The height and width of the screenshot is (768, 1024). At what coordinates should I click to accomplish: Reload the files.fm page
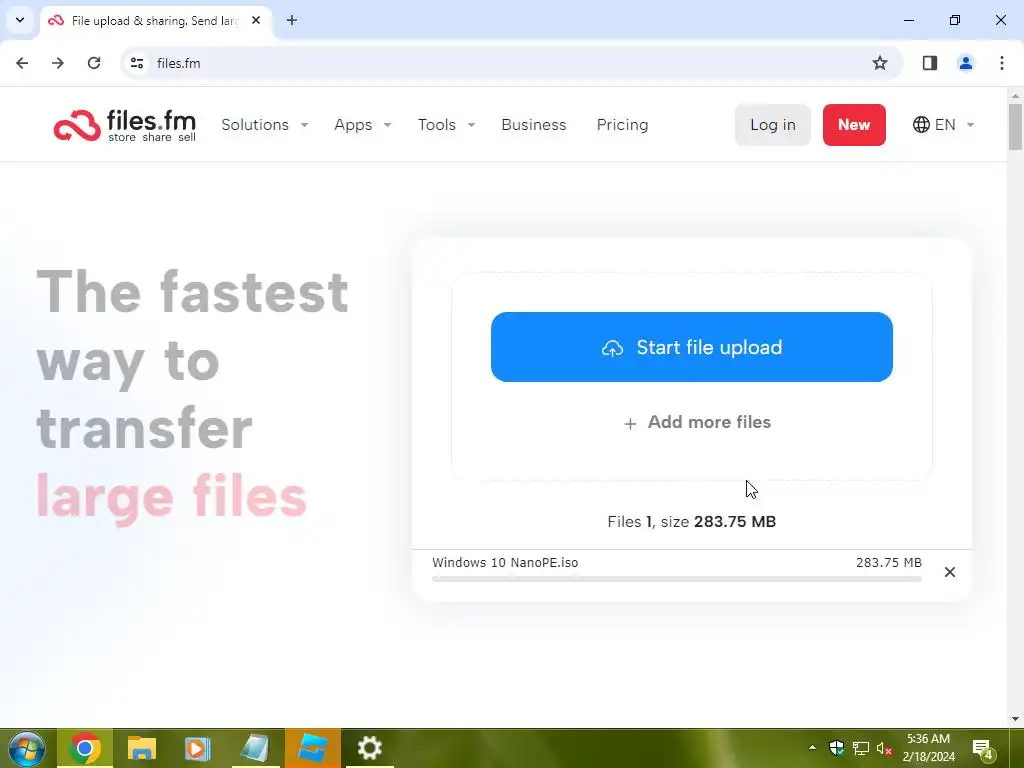click(x=94, y=63)
